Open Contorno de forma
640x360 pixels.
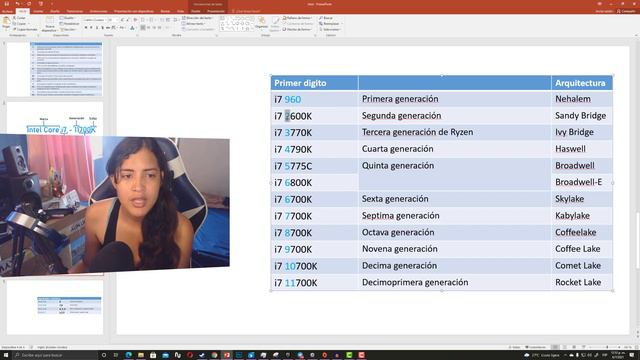pos(298,24)
